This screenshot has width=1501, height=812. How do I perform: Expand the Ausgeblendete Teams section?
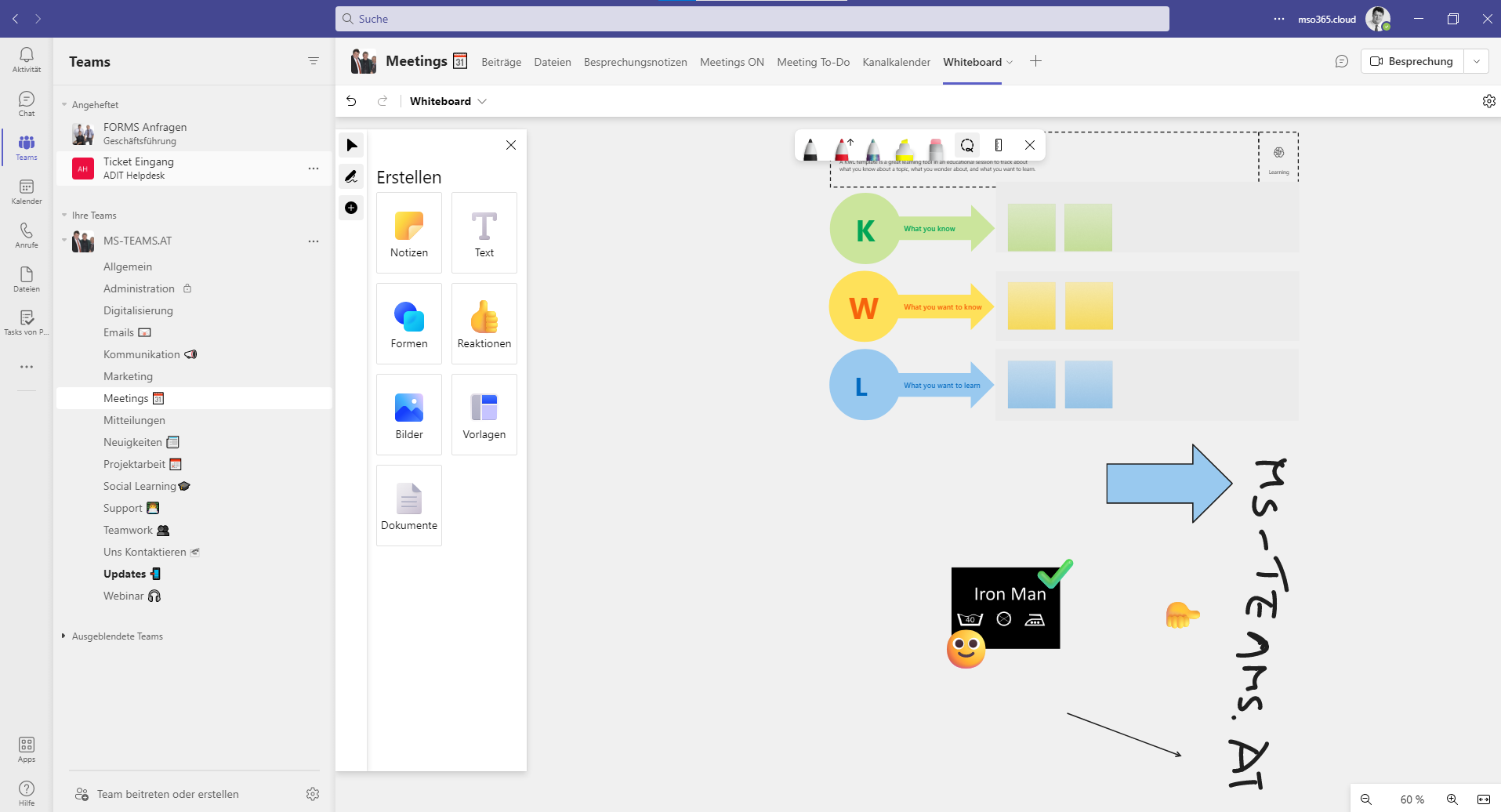116,636
